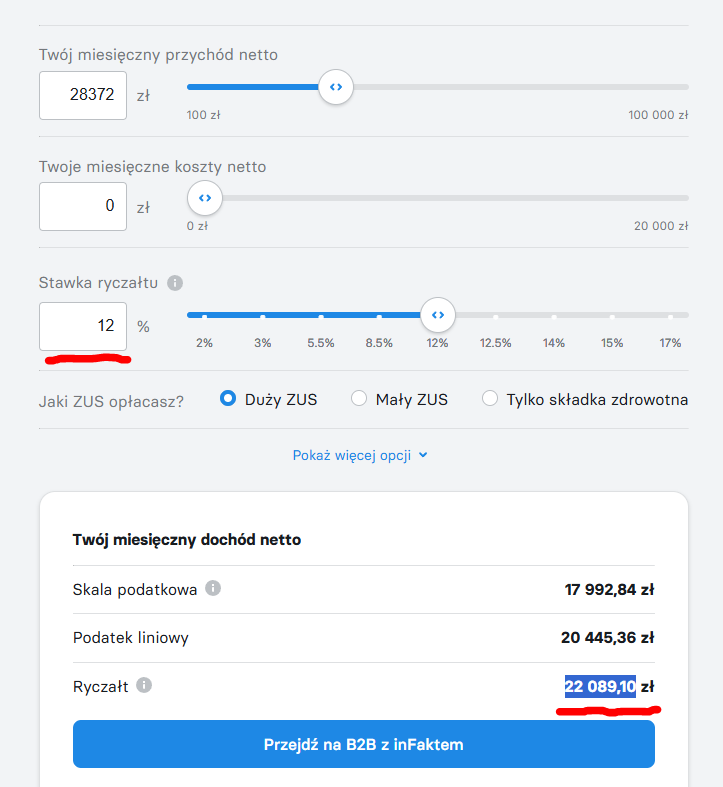The image size is (723, 787).
Task: Click the monthly net income input field
Action: pyautogui.click(x=83, y=95)
